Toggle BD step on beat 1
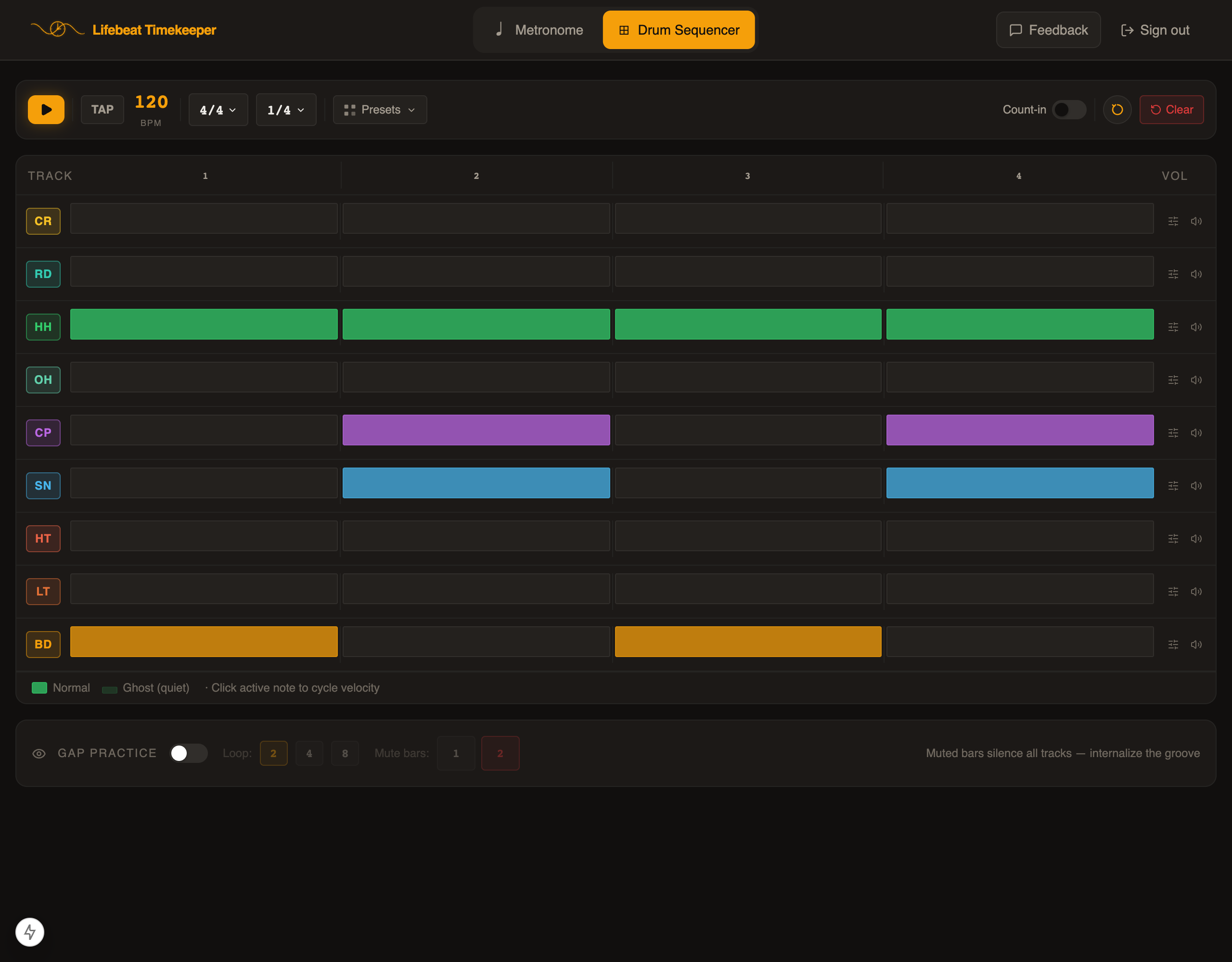 (x=204, y=642)
